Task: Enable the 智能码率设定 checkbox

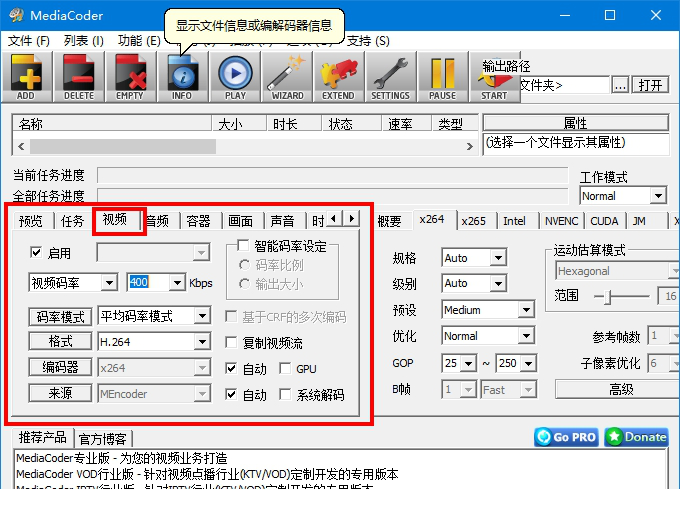Action: point(243,246)
